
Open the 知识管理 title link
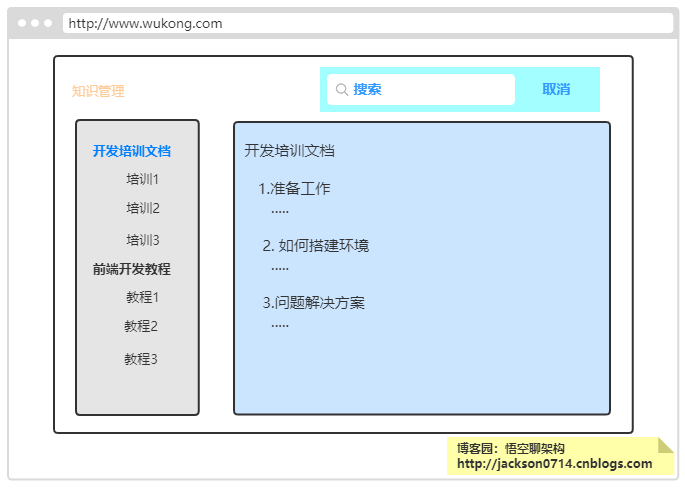[x=98, y=91]
